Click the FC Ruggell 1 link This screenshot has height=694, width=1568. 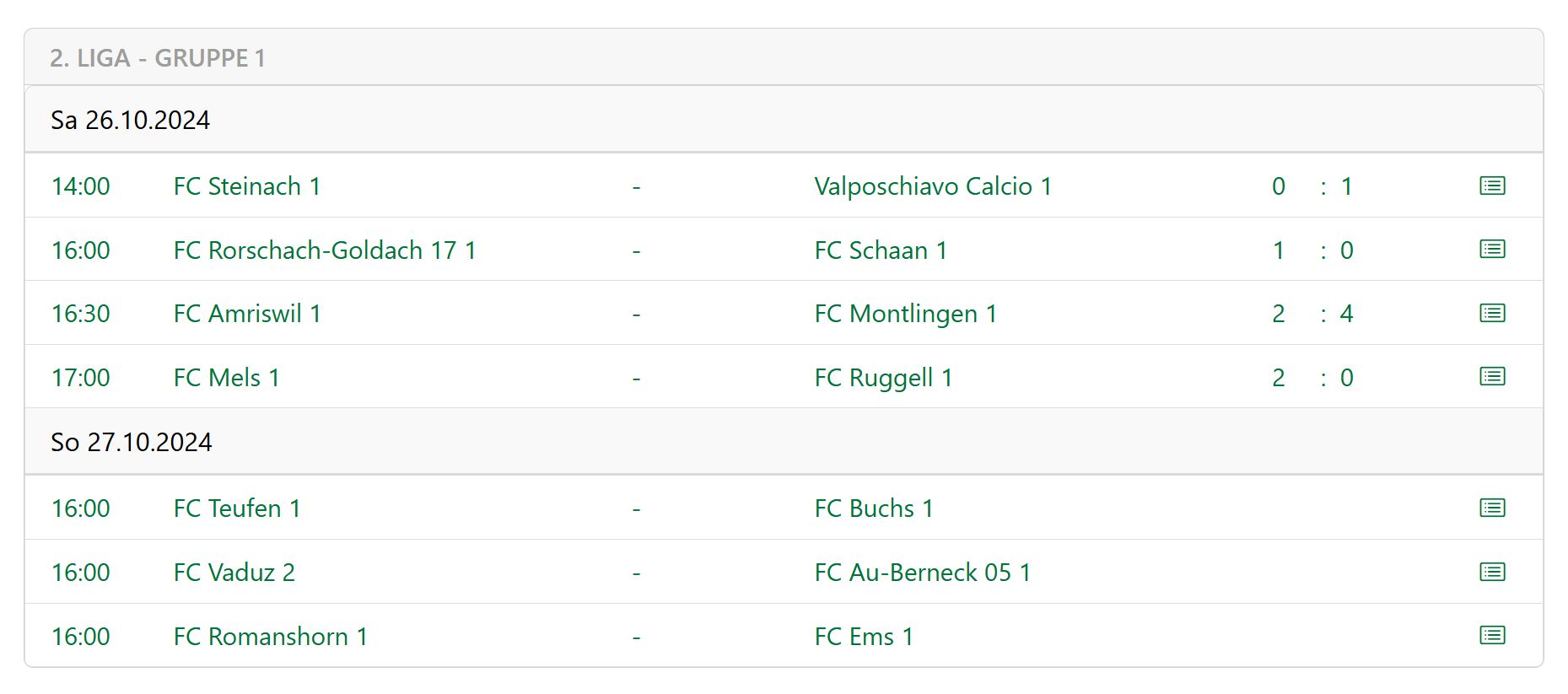[883, 378]
